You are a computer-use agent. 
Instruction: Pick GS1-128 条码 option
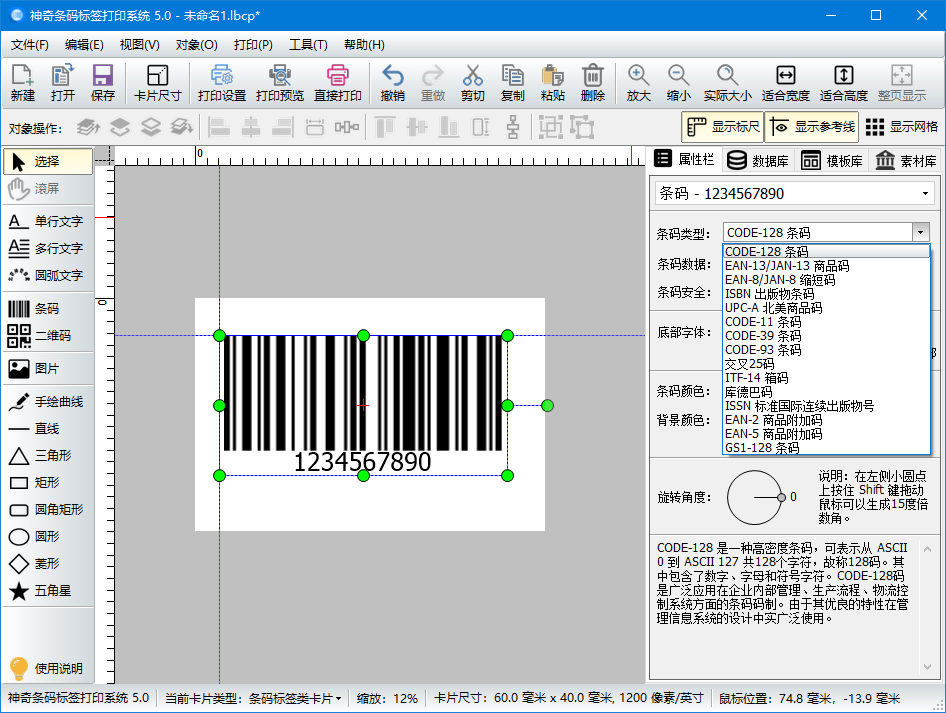[x=827, y=448]
